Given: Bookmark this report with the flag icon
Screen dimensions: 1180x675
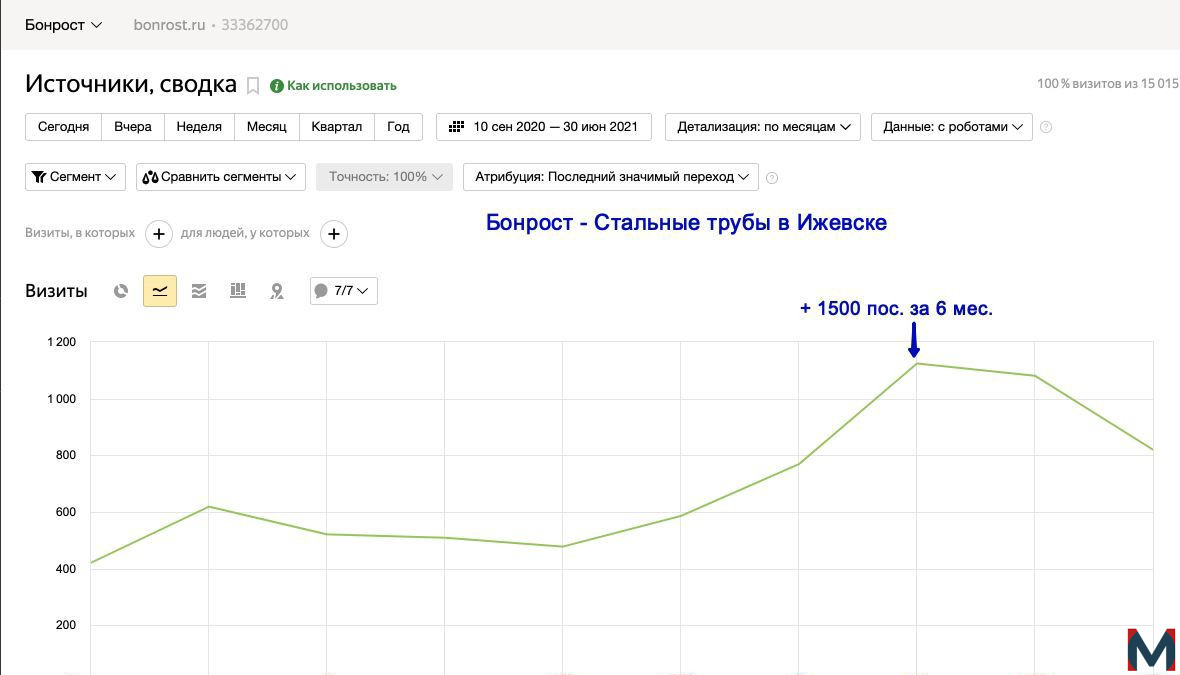Looking at the screenshot, I should coord(253,86).
